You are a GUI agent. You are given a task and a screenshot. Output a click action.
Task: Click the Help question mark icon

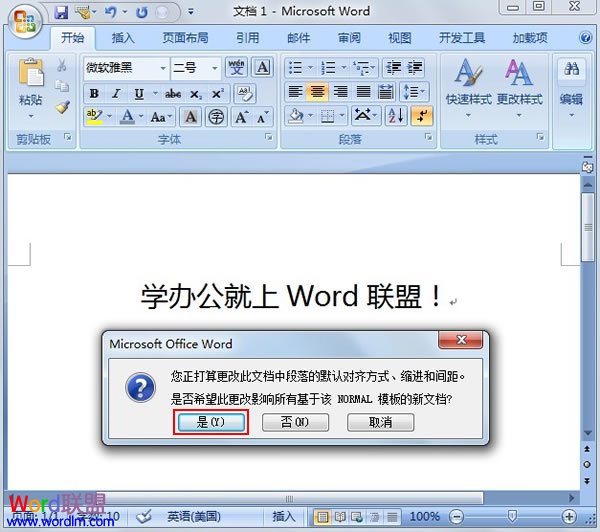click(x=585, y=38)
